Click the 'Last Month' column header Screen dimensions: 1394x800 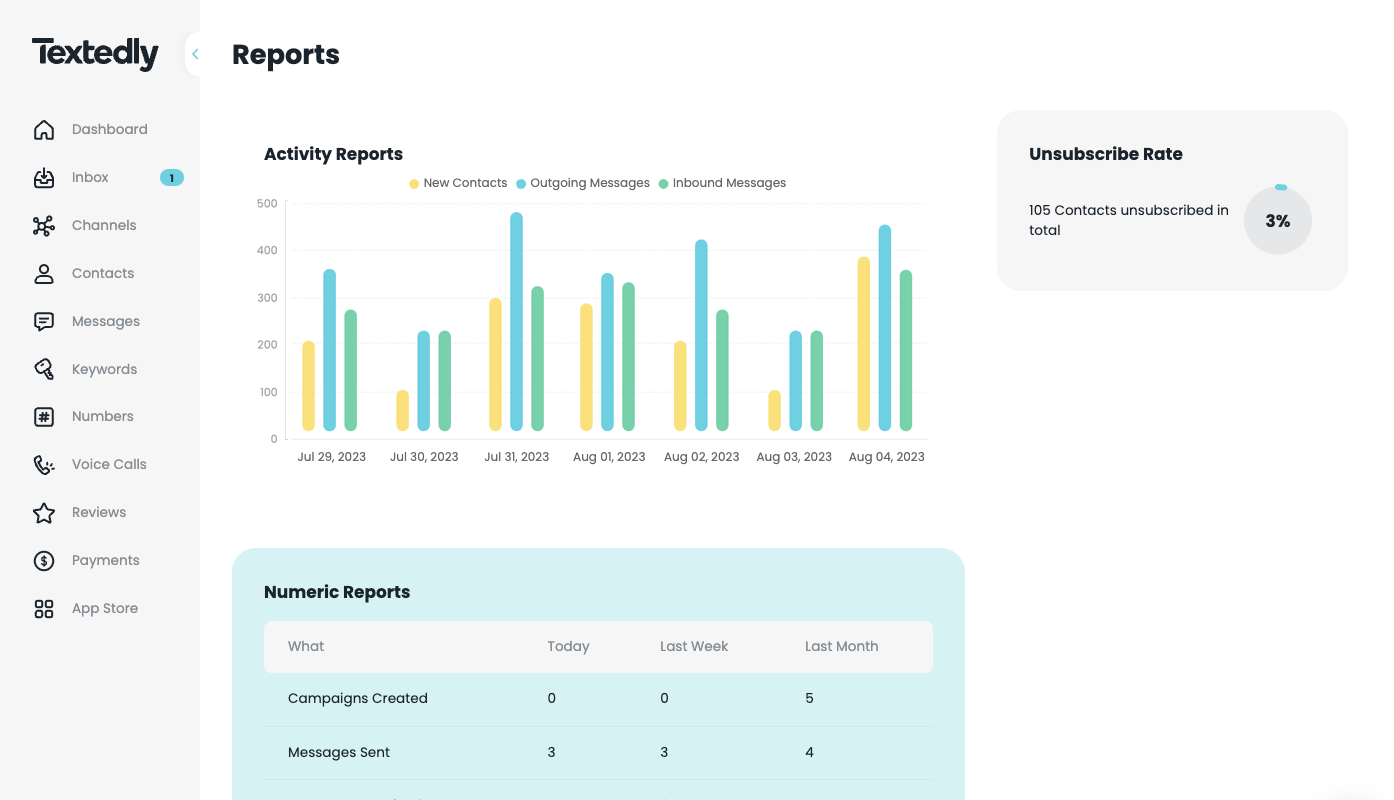click(x=842, y=646)
